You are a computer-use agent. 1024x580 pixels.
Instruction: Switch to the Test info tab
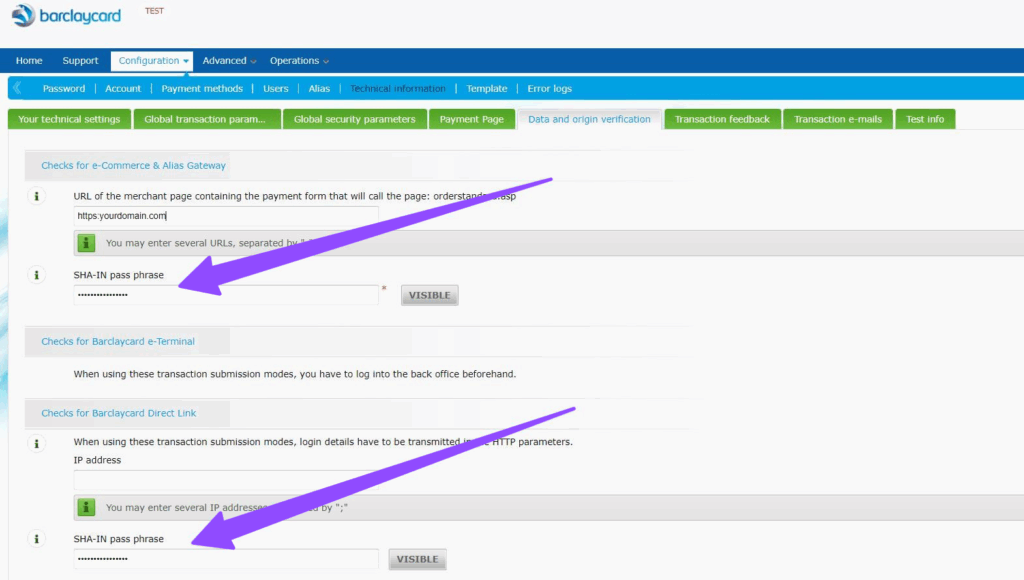pyautogui.click(x=925, y=119)
